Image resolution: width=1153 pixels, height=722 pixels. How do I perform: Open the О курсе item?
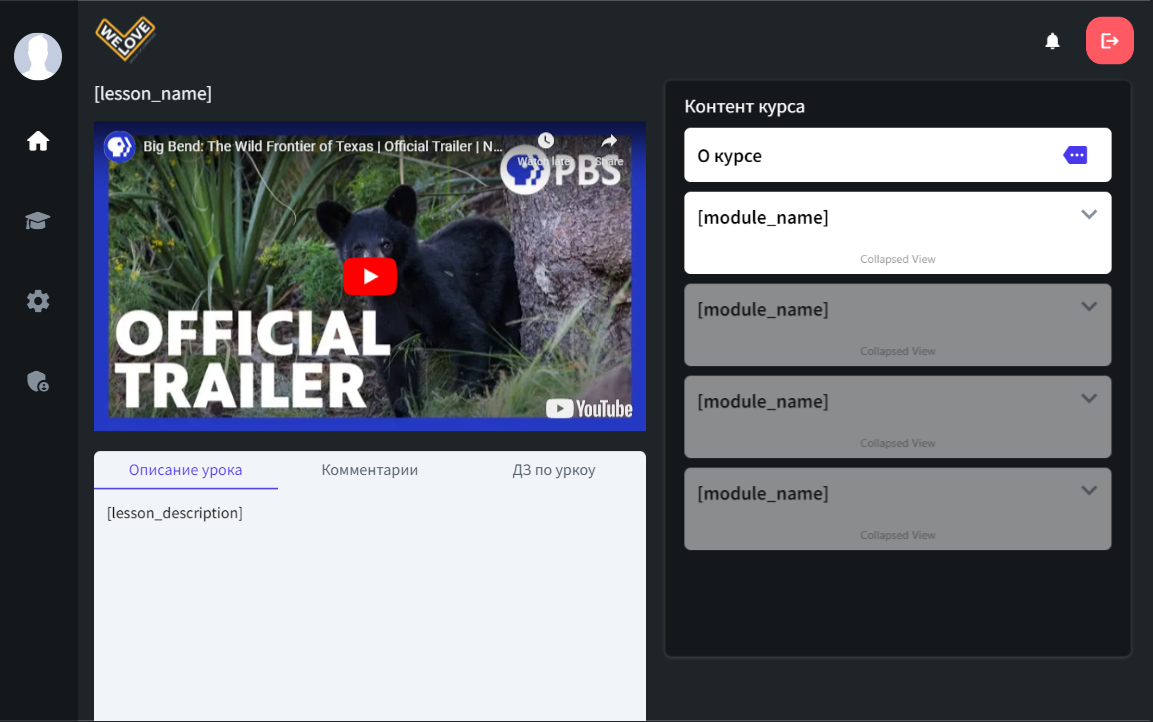coord(897,155)
